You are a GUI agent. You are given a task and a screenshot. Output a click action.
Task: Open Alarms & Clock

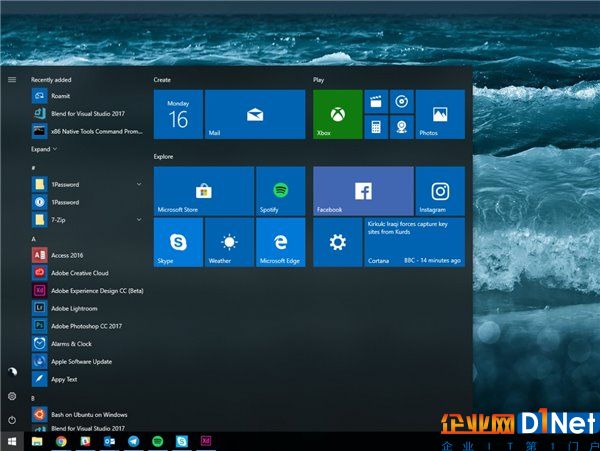coord(87,344)
